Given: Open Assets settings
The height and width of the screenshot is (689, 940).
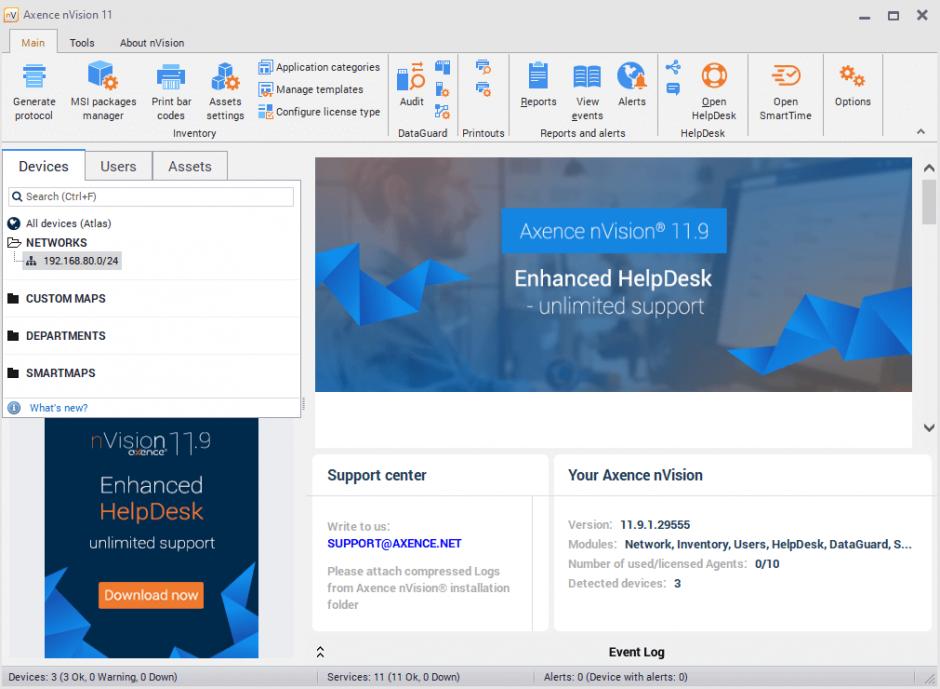Looking at the screenshot, I should 225,92.
